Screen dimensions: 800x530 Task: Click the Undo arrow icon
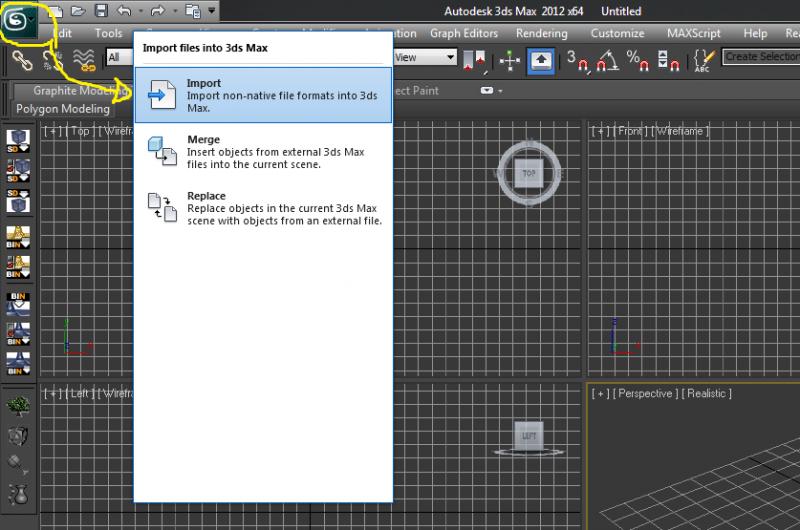click(124, 11)
